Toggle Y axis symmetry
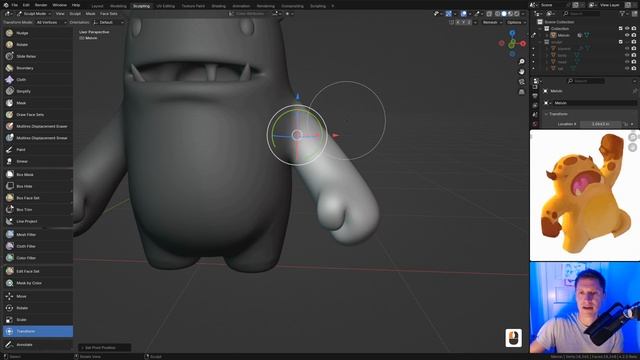640x360 pixels. (x=463, y=22)
